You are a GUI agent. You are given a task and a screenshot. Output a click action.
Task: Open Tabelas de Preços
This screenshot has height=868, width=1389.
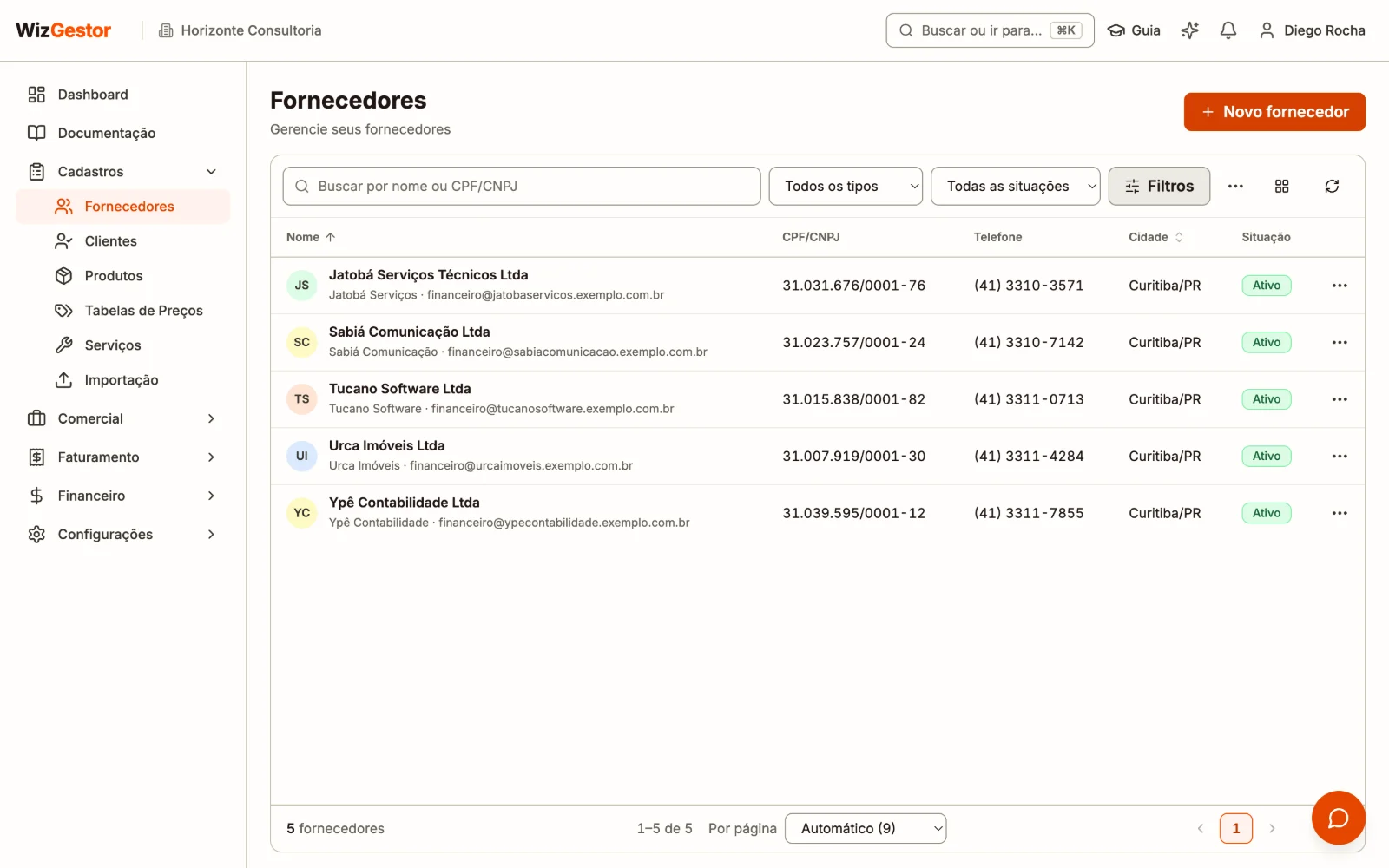[122, 311]
